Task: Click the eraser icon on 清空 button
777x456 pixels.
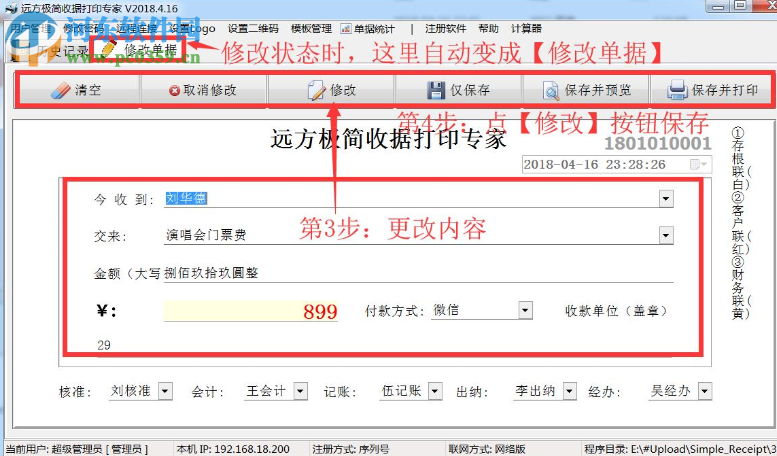Action: point(61,90)
